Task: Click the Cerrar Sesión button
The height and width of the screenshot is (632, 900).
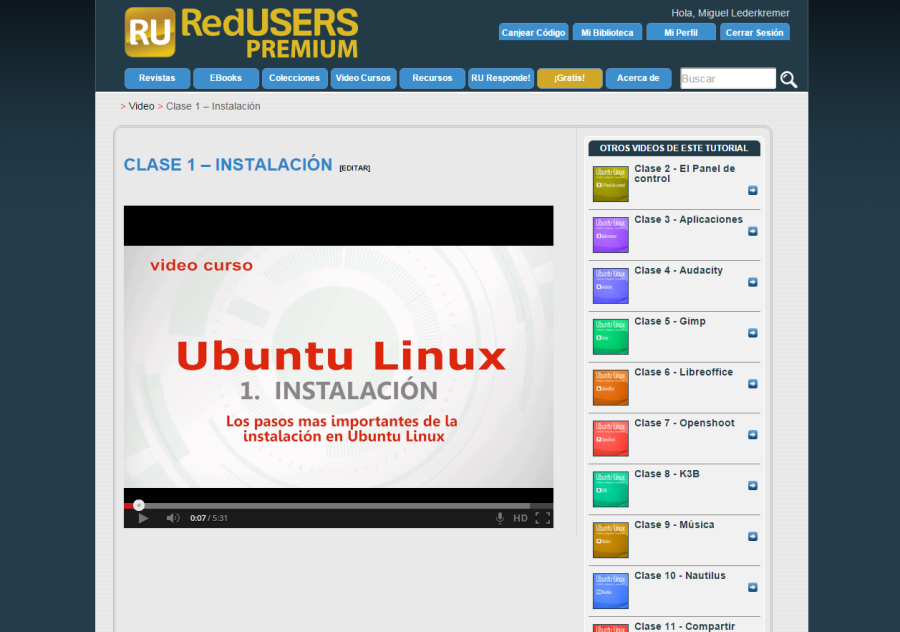Action: (x=754, y=31)
